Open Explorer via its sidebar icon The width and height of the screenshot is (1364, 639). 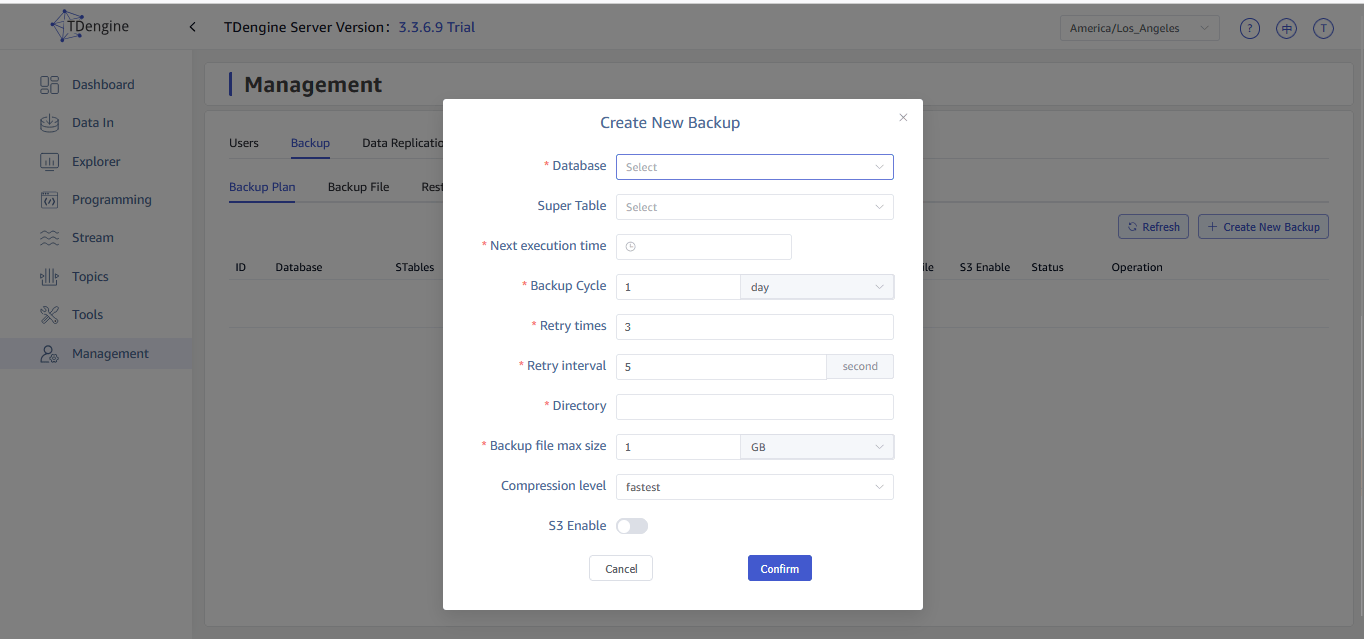click(50, 162)
